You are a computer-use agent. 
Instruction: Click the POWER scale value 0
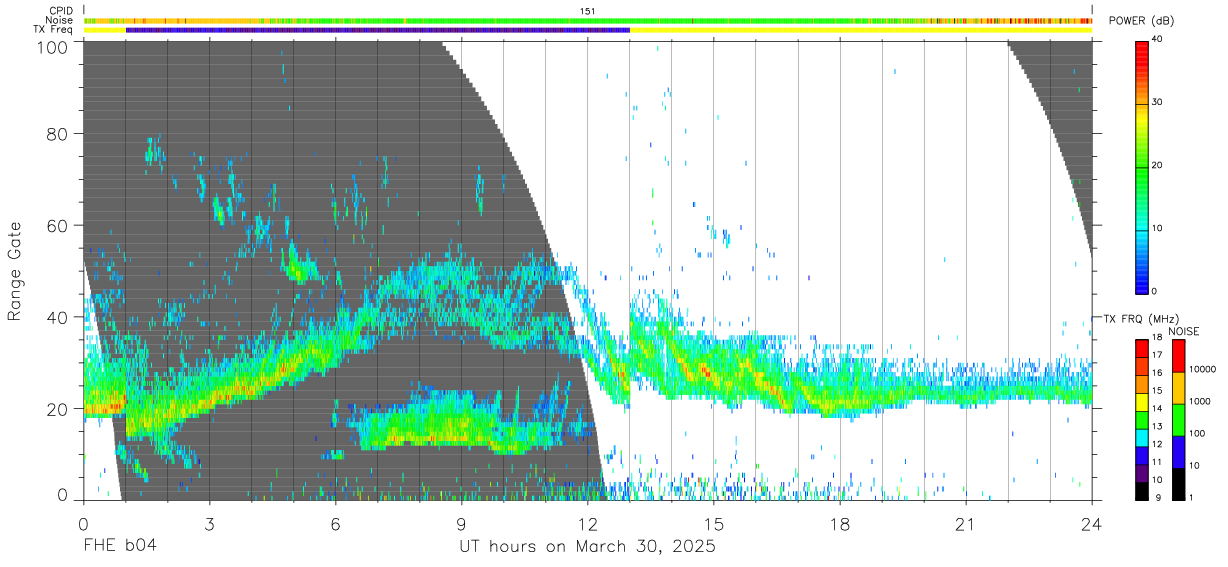tap(1154, 291)
